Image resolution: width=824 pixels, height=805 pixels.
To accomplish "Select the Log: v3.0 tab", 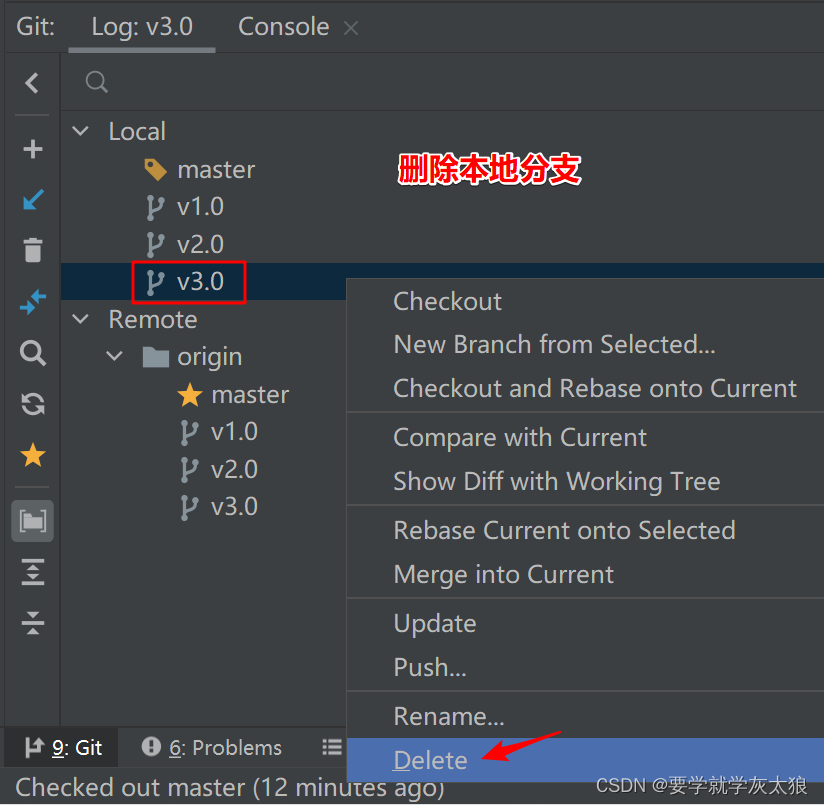I will click(x=142, y=26).
